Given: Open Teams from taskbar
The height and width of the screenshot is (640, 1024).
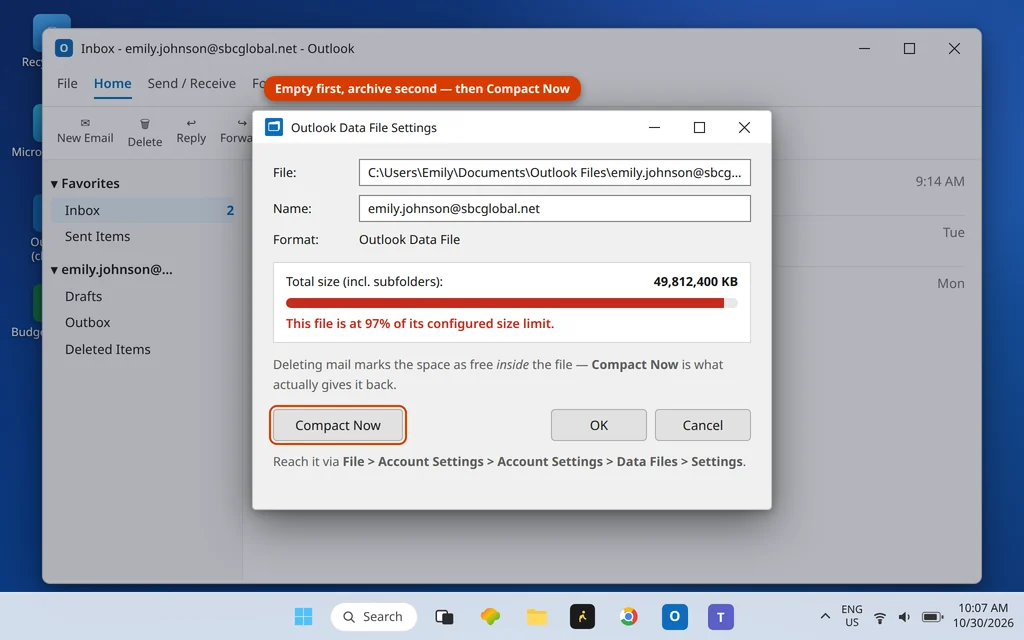Looking at the screenshot, I should pyautogui.click(x=720, y=616).
